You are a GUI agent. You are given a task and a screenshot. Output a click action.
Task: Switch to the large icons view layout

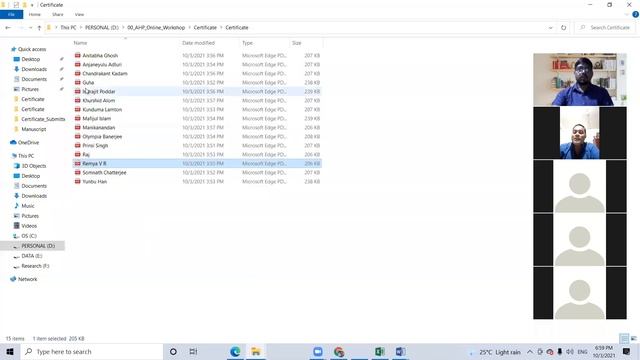634,338
